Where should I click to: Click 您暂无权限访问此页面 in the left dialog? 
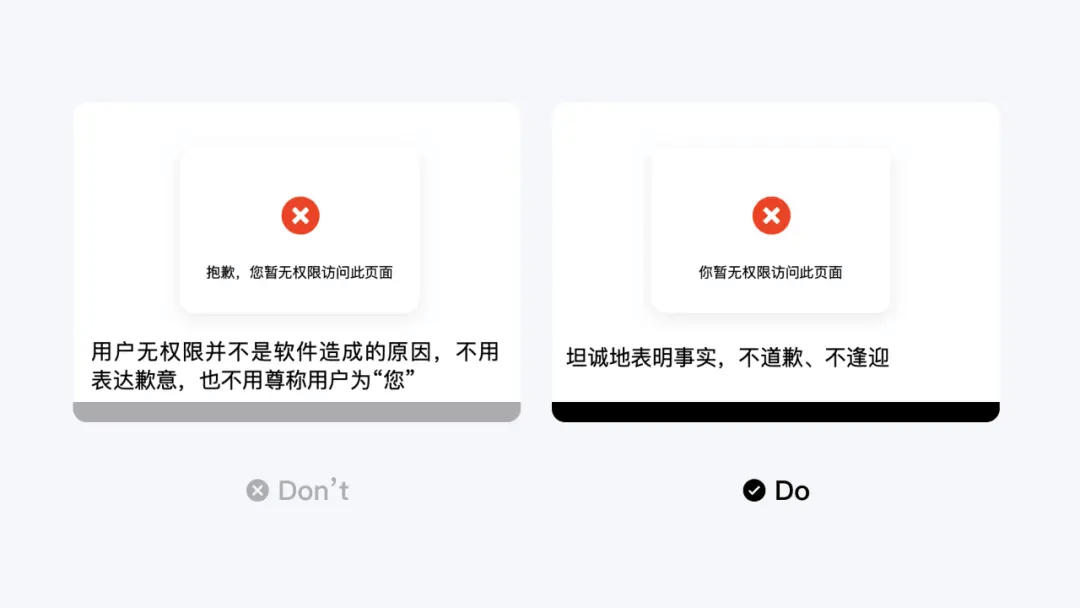(321, 273)
